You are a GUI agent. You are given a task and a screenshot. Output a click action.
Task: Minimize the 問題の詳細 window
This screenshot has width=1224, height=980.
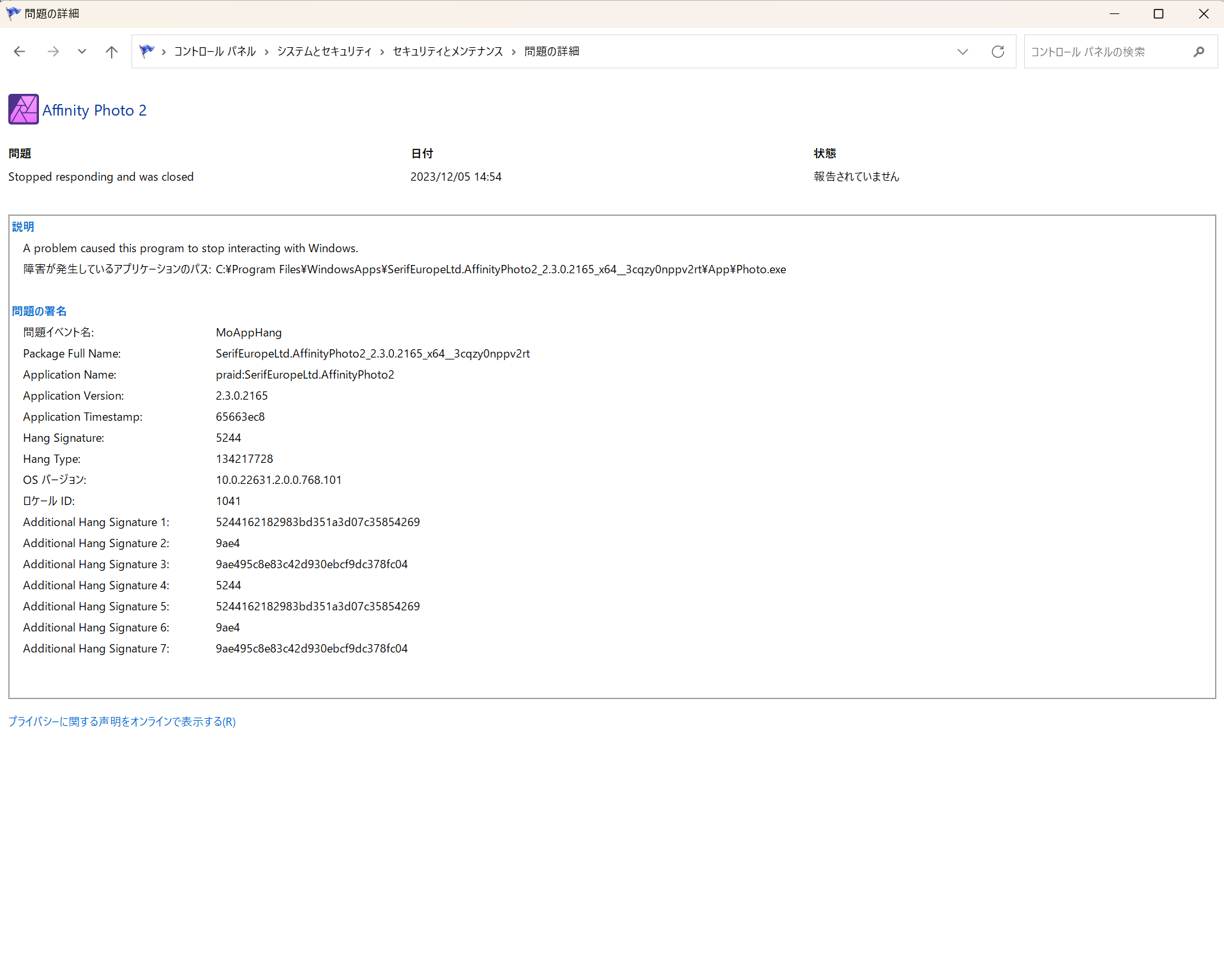point(1114,13)
